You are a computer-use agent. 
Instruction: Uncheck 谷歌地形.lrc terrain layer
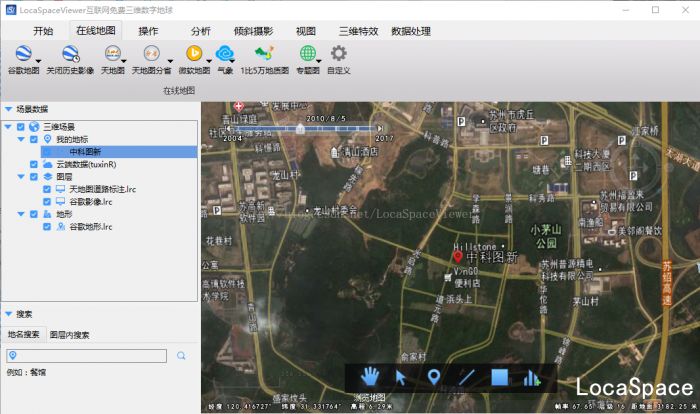point(47,227)
